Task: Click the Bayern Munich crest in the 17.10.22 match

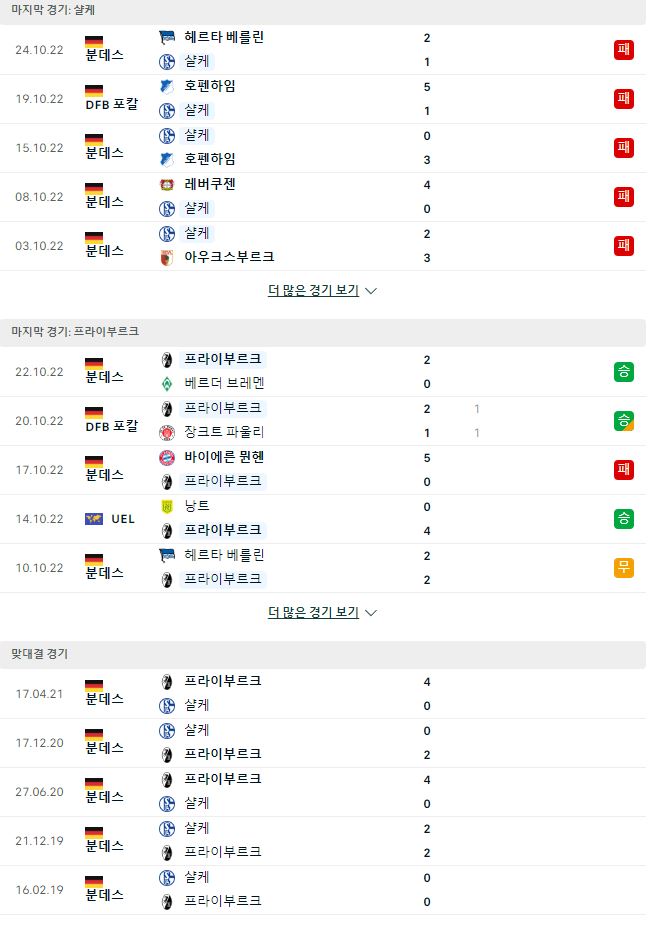Action: pyautogui.click(x=167, y=458)
